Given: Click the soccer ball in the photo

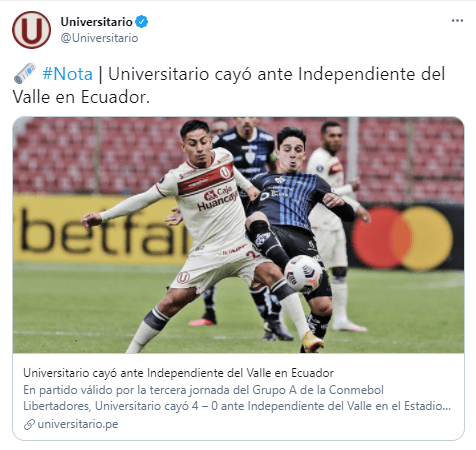Looking at the screenshot, I should 303,274.
